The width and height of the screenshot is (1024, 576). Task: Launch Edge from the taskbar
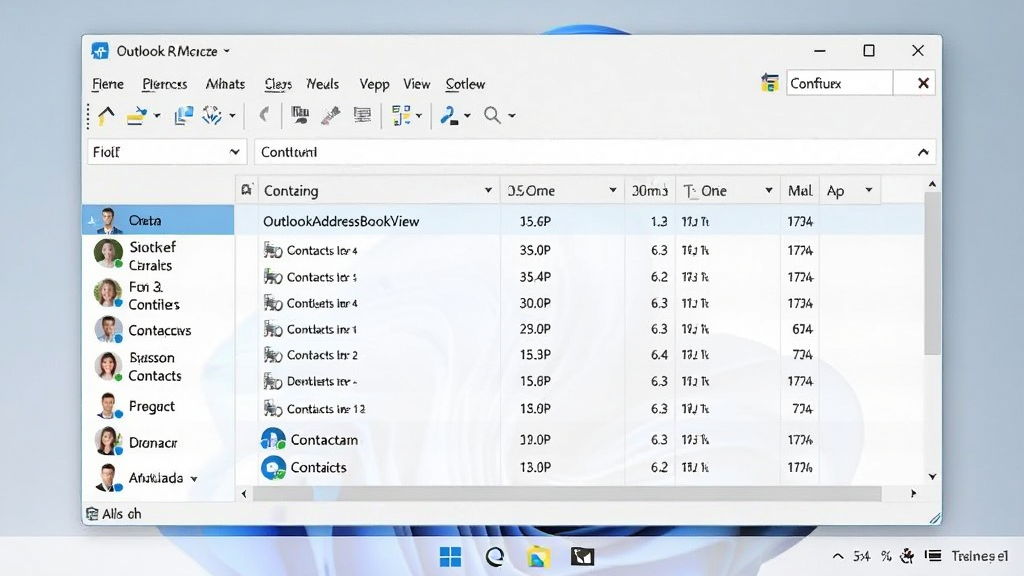[494, 556]
